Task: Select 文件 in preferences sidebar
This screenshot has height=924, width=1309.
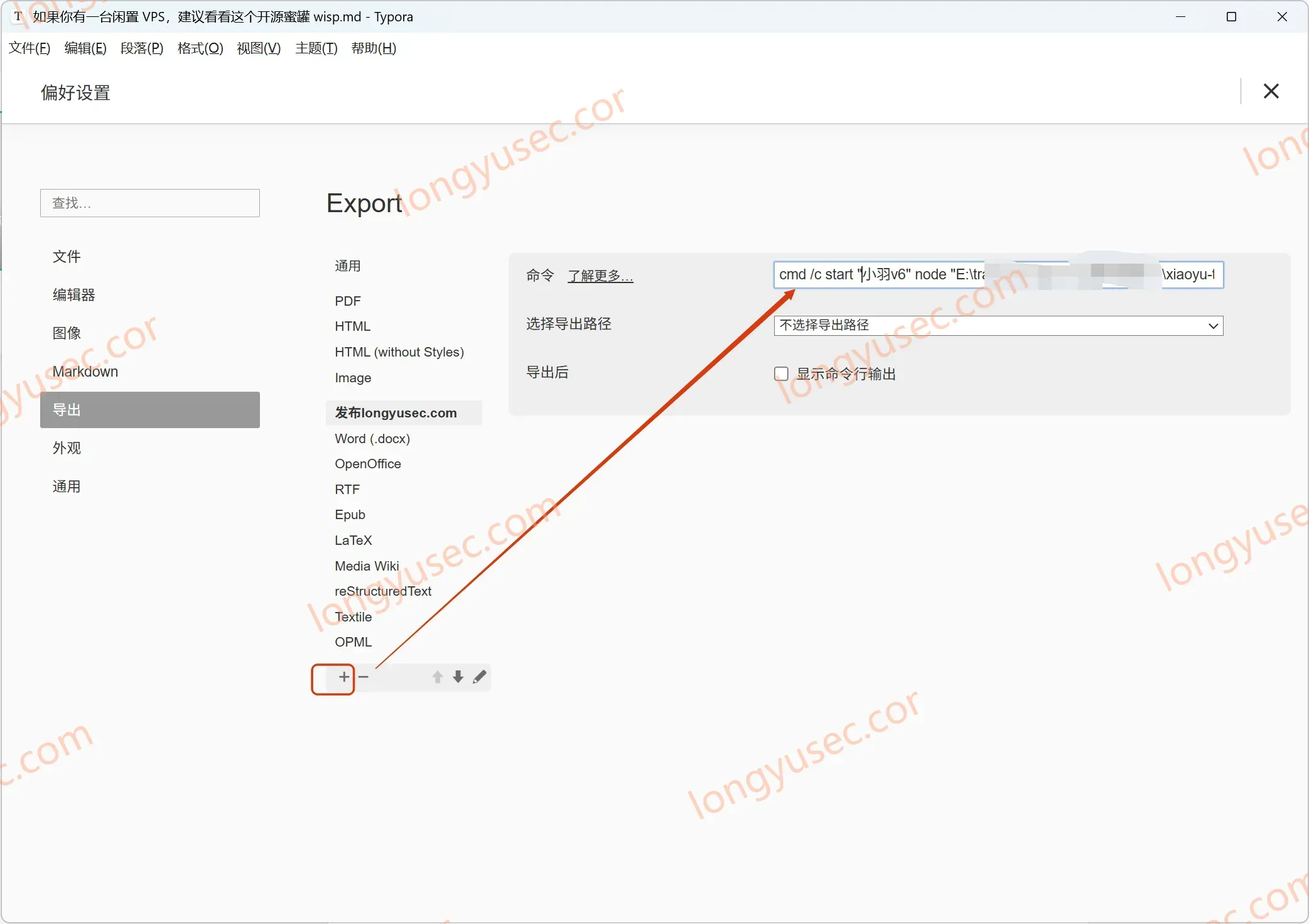Action: [x=150, y=257]
